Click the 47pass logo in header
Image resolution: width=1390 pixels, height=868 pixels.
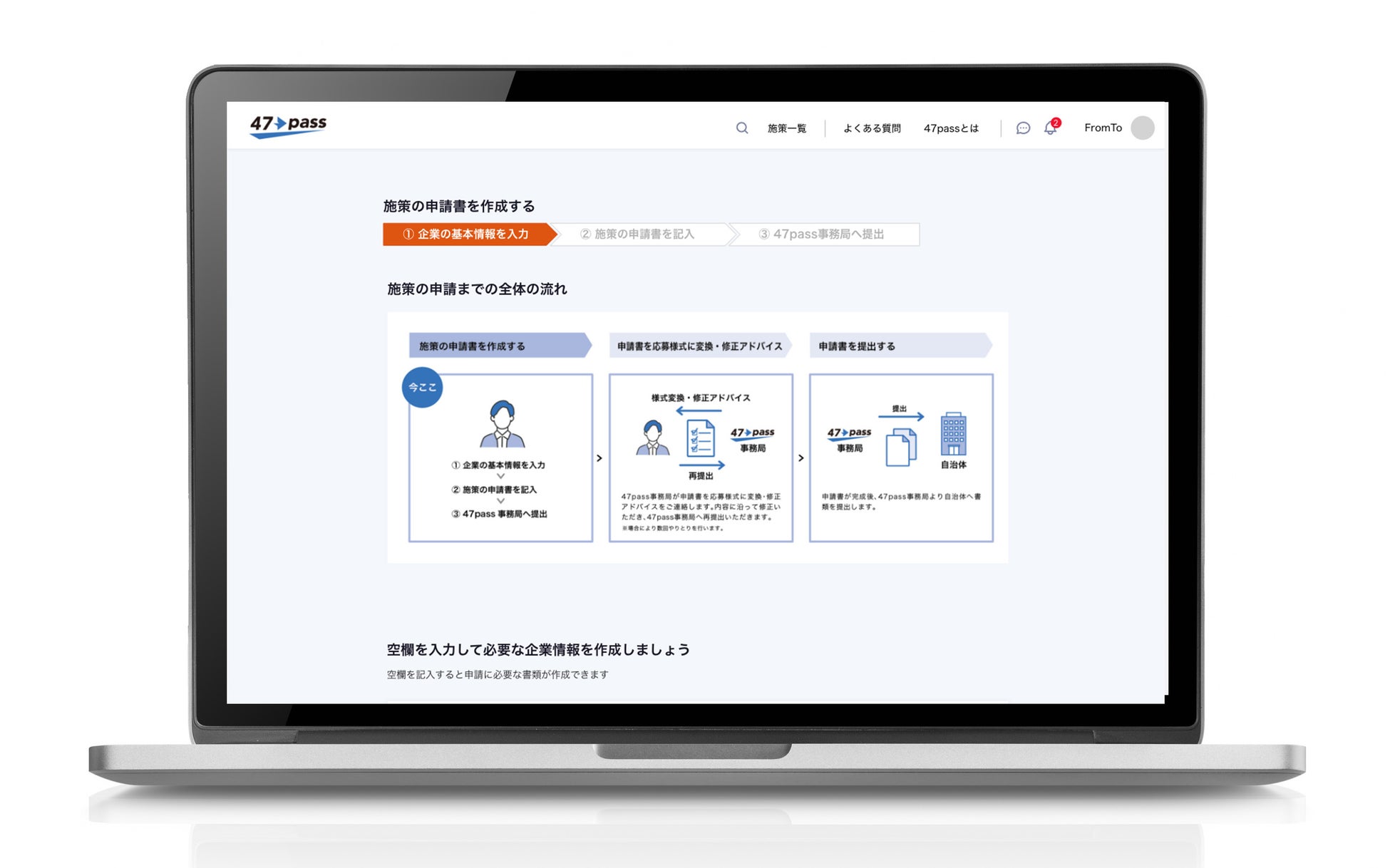pos(288,126)
